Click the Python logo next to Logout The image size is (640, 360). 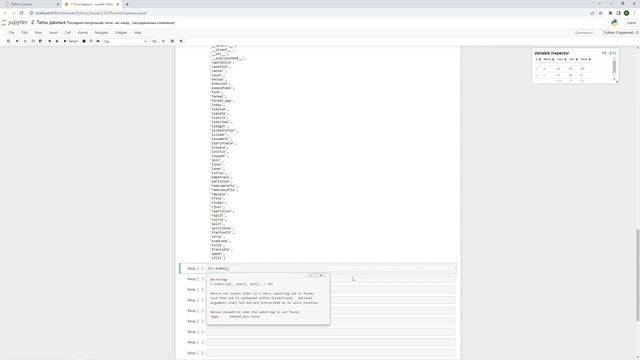(x=615, y=23)
